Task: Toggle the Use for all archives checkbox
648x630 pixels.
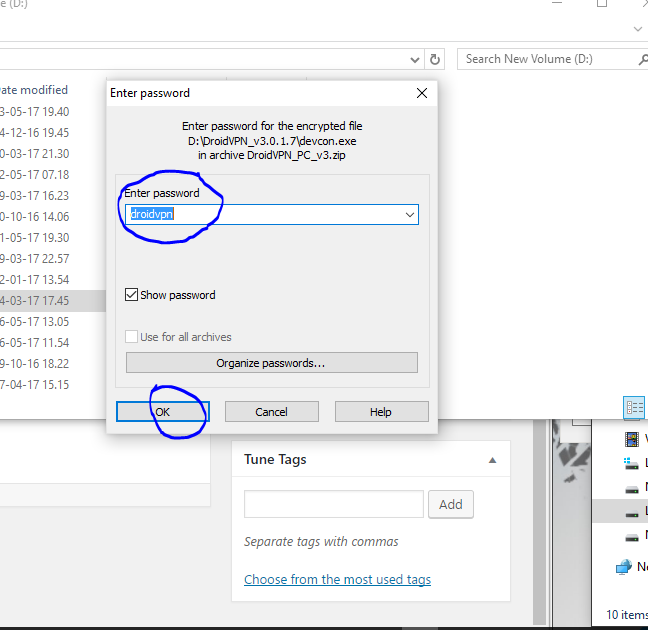Action: (x=131, y=336)
